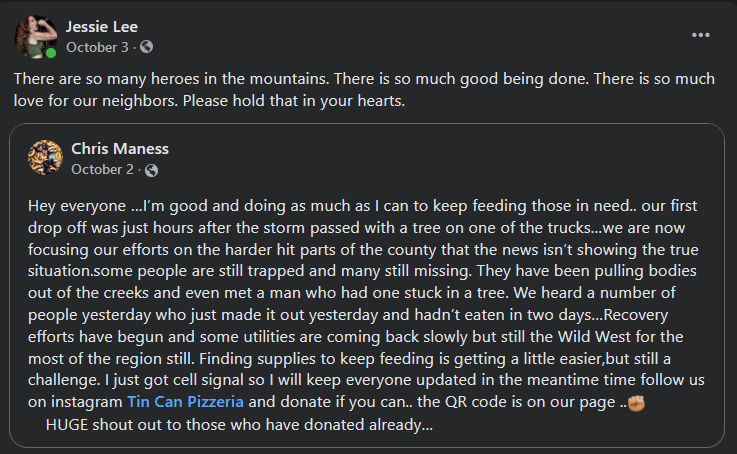
Task: Click the globe icon beside October 2
Action: (x=152, y=169)
